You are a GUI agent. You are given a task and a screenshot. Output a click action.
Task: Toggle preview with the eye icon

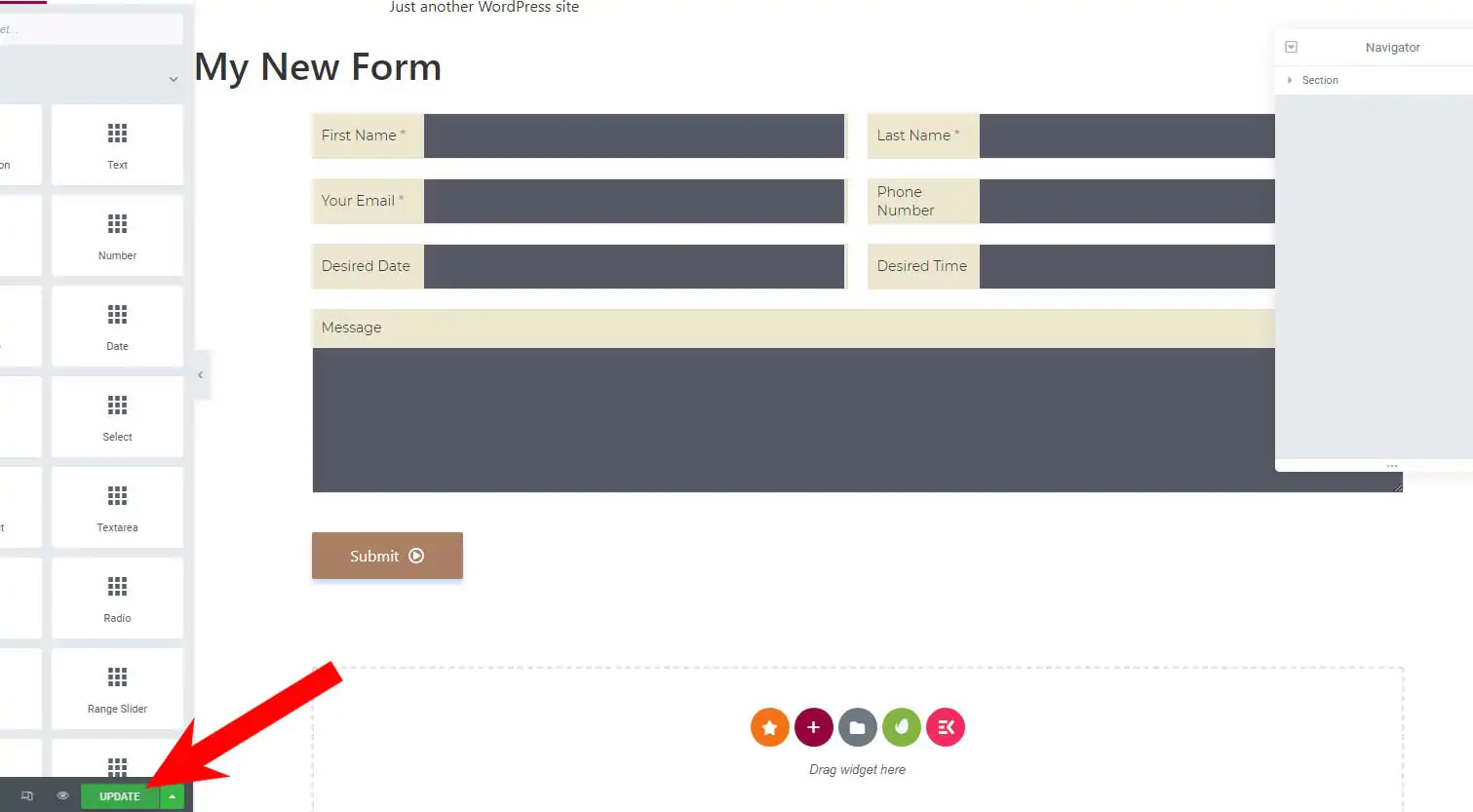pyautogui.click(x=62, y=796)
